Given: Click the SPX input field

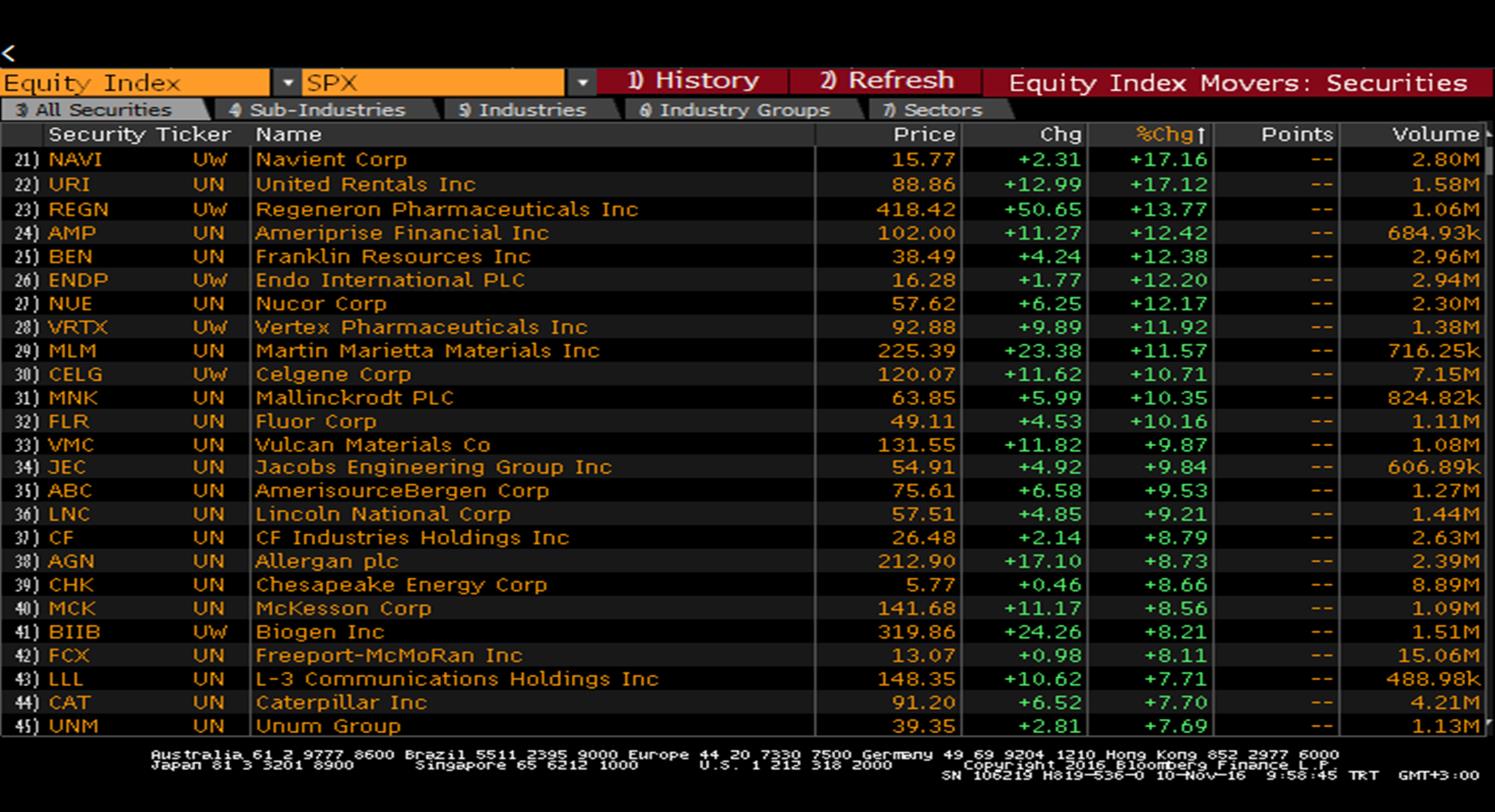Looking at the screenshot, I should [434, 82].
